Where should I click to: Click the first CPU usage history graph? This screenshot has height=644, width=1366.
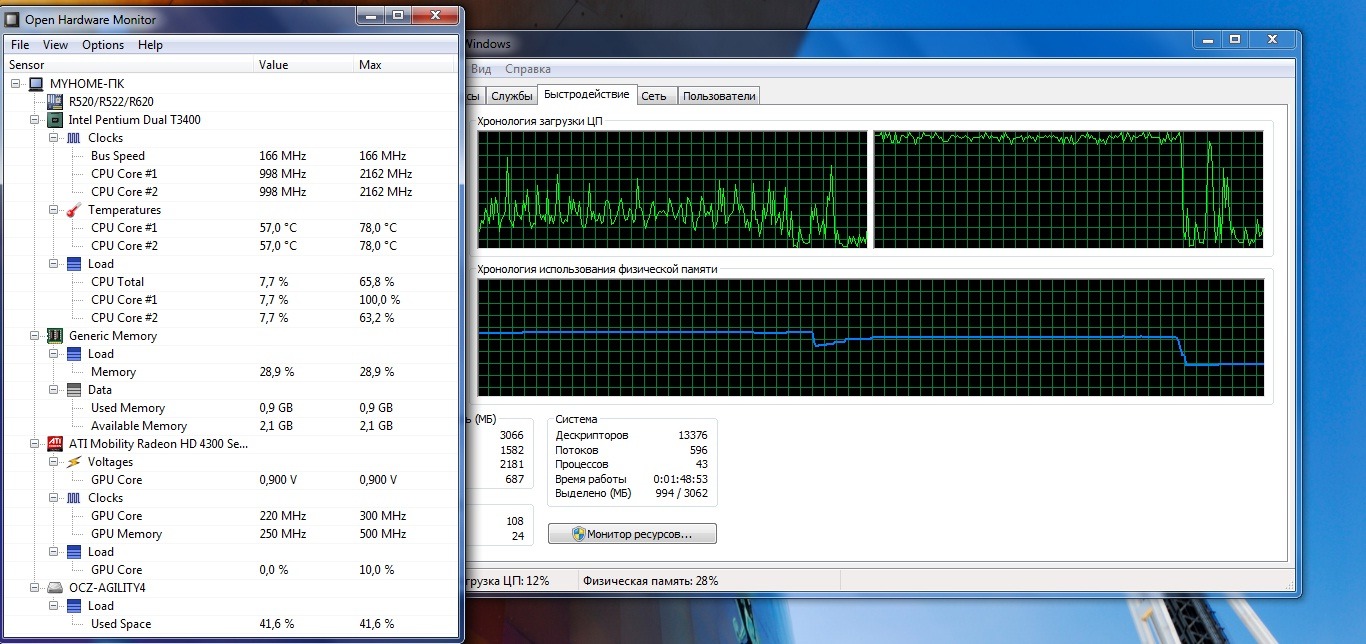coord(672,189)
